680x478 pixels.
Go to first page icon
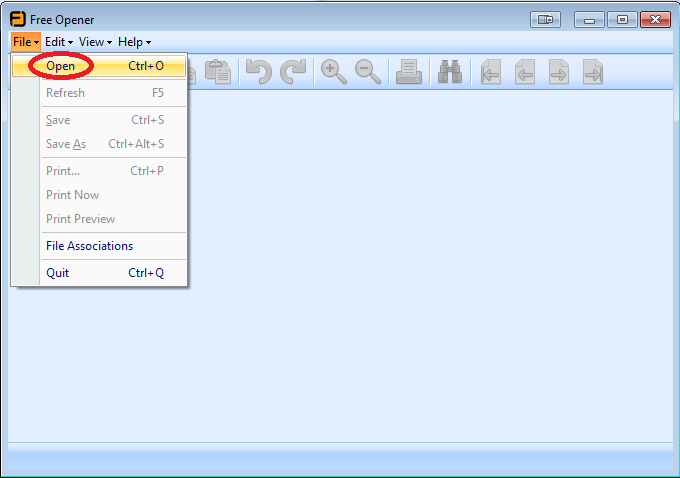click(491, 72)
